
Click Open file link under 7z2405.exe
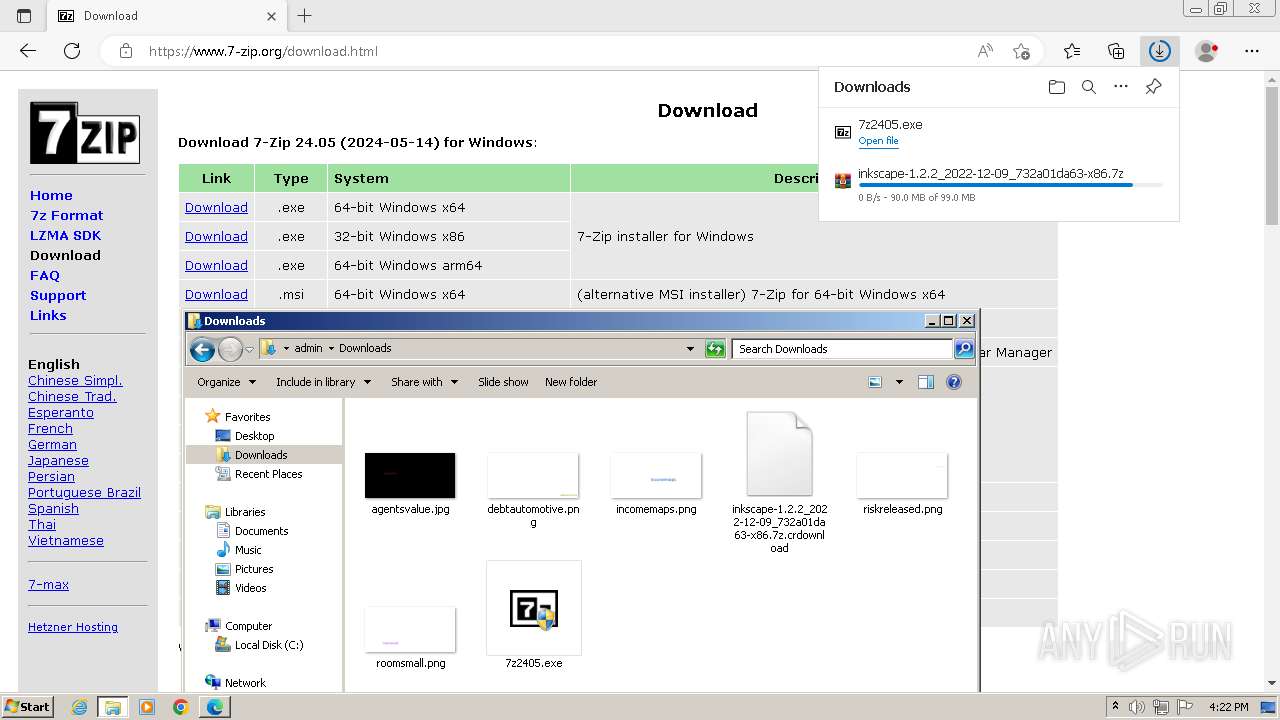(878, 141)
